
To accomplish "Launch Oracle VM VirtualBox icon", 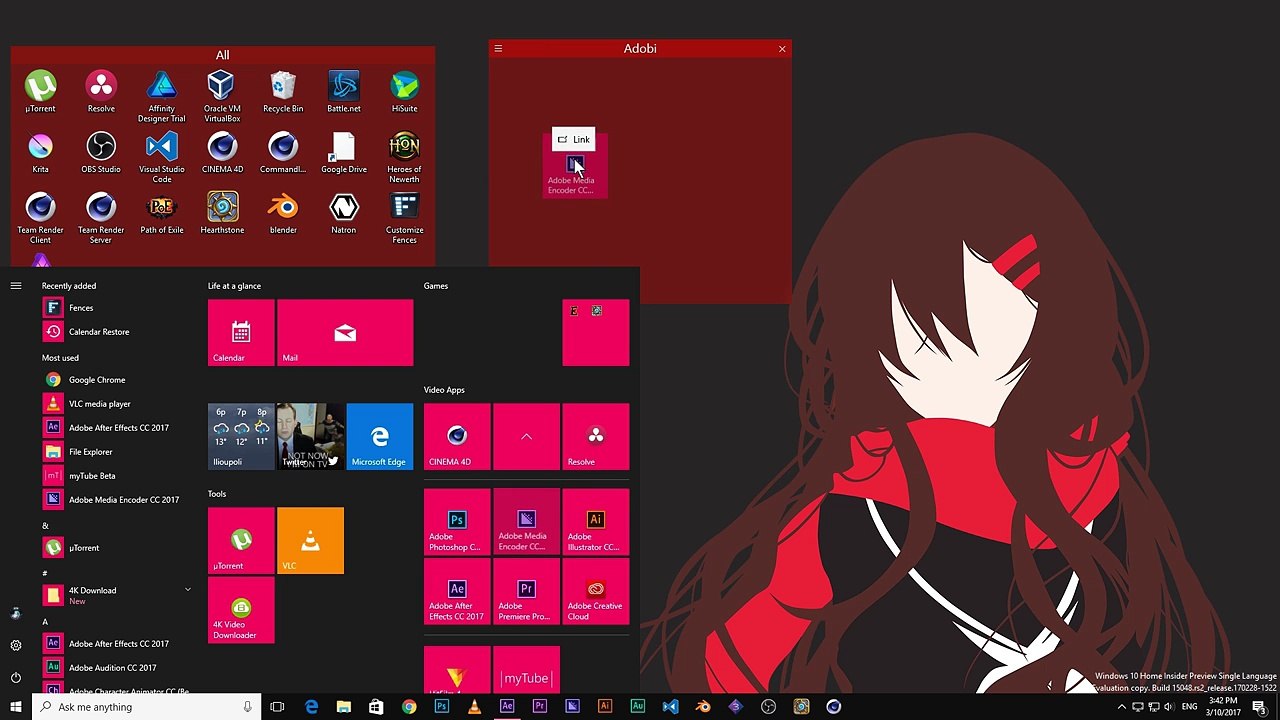I will click(x=222, y=96).
